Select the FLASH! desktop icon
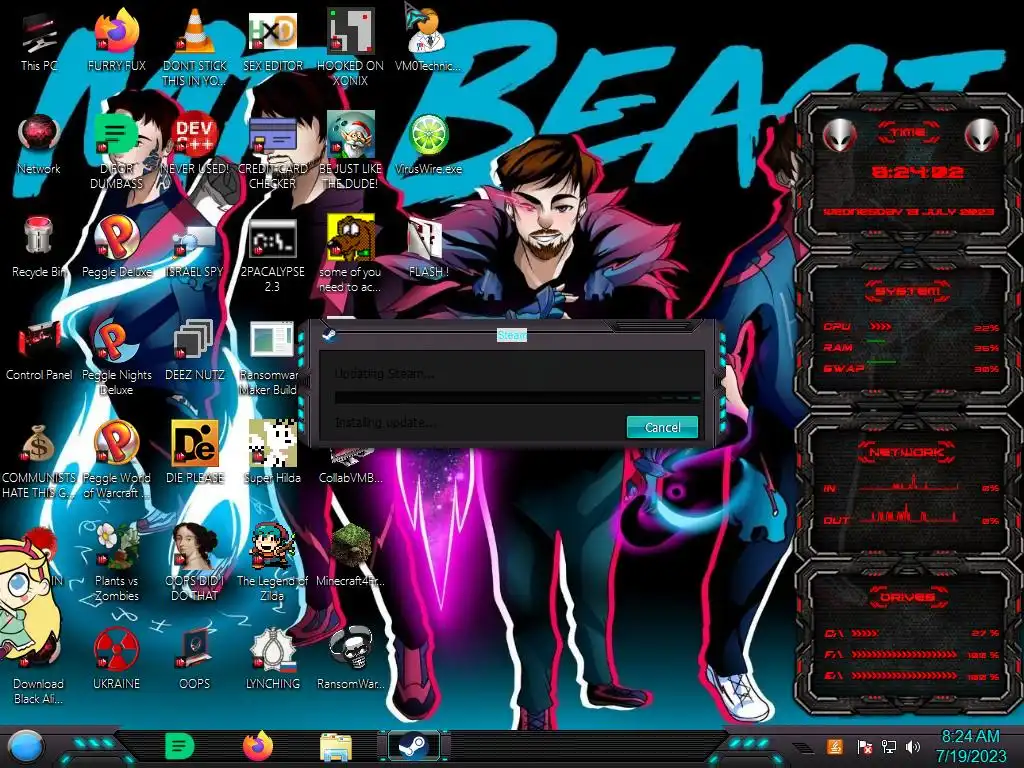Viewport: 1024px width, 768px height. pyautogui.click(x=428, y=248)
